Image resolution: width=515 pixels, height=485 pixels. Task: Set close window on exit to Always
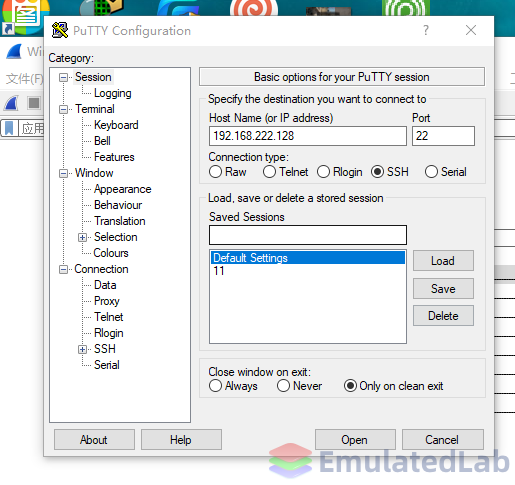tap(215, 386)
